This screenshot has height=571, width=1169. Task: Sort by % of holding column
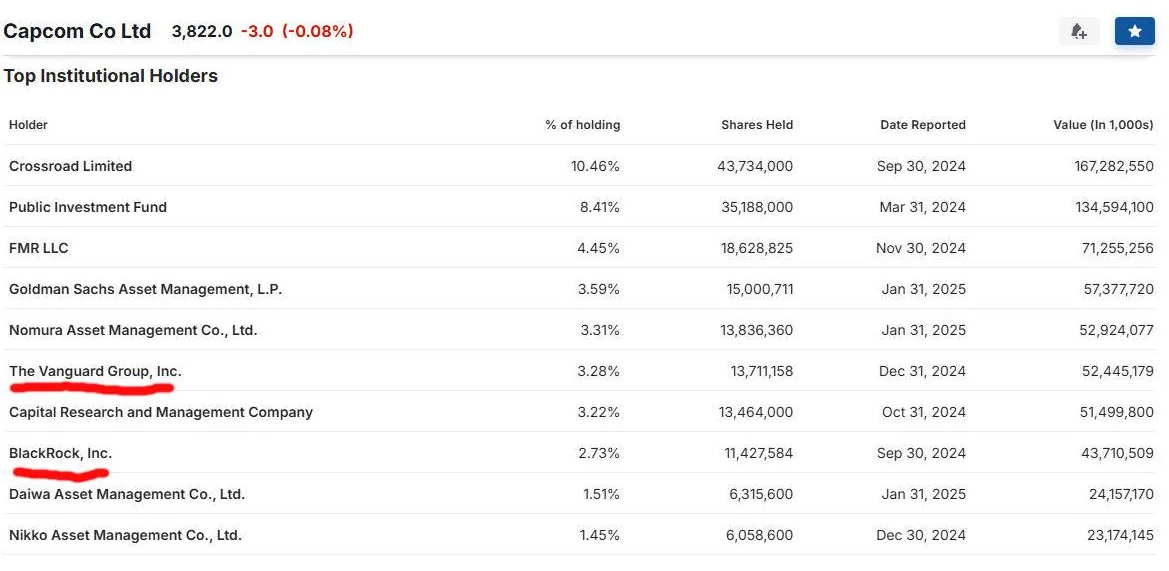(582, 125)
